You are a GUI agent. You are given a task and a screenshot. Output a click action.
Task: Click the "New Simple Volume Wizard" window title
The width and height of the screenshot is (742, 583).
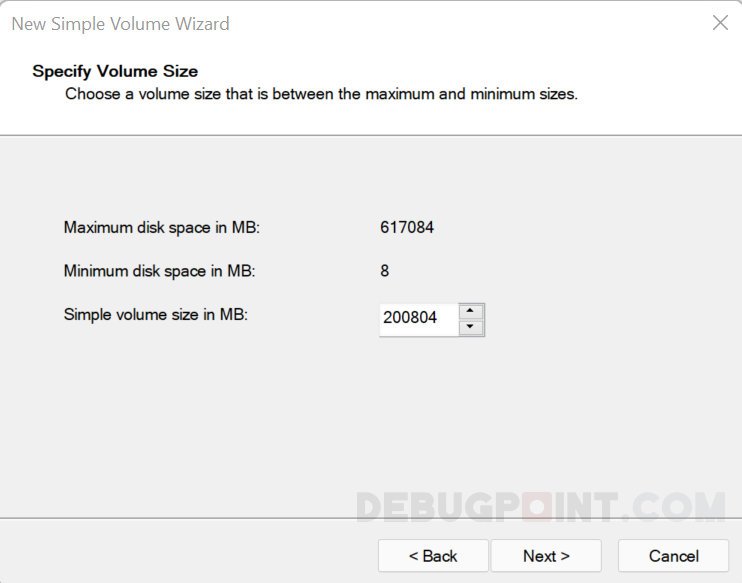coord(120,23)
